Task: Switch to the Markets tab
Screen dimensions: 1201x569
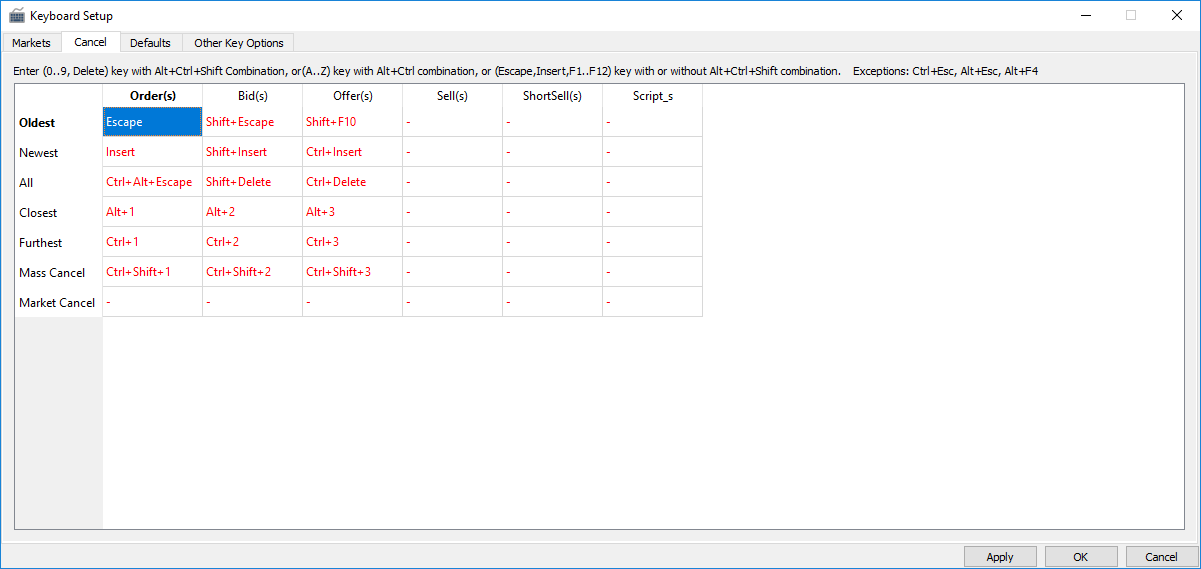Action: [31, 43]
